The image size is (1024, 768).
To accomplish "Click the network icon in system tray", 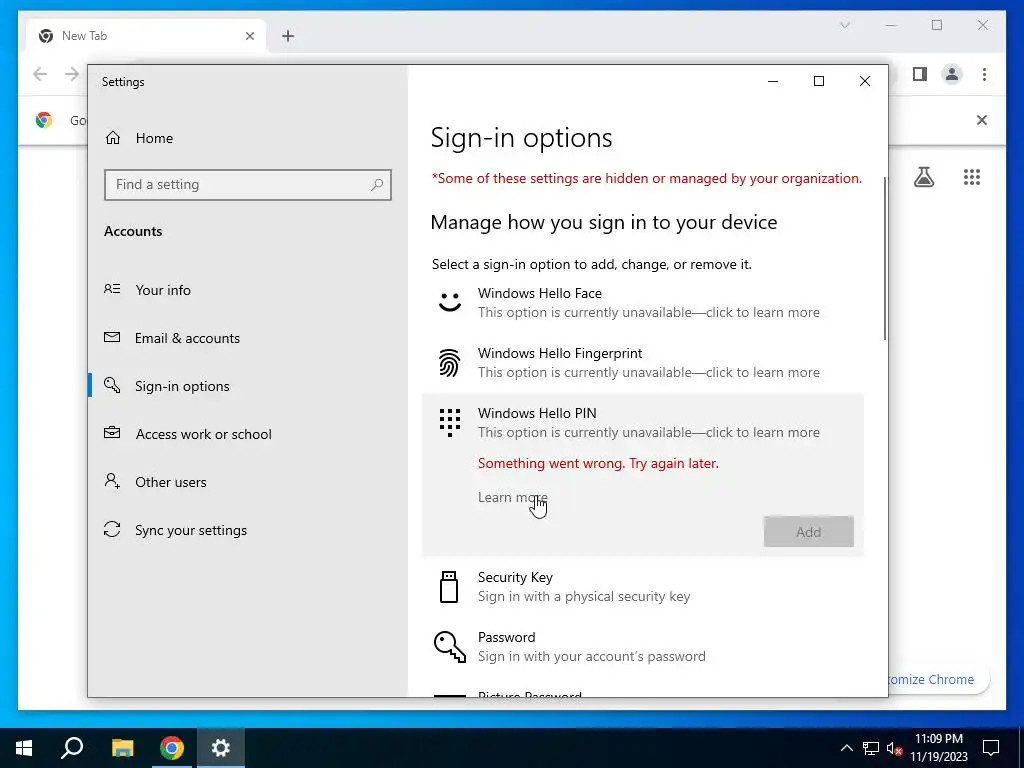I will pyautogui.click(x=871, y=748).
